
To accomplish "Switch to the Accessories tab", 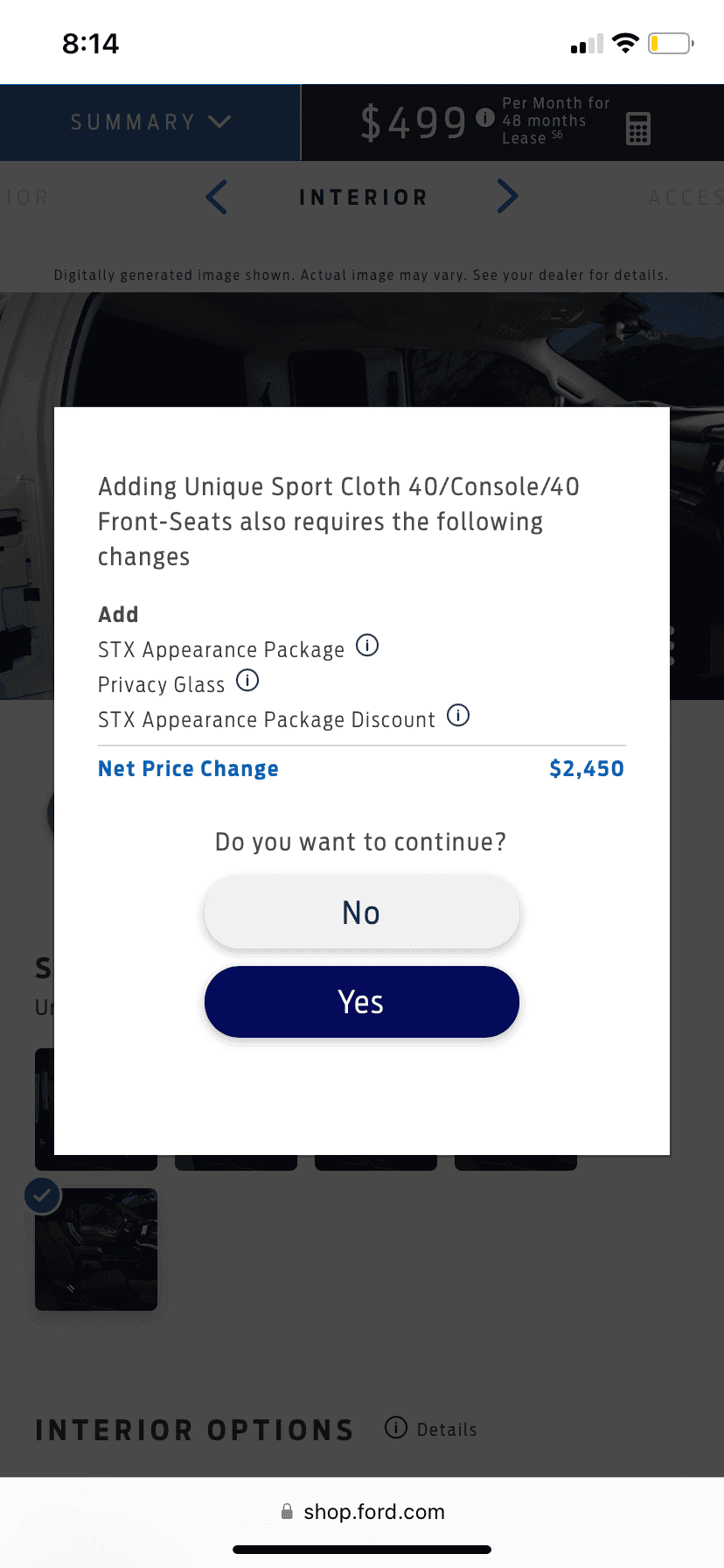I will click(x=686, y=198).
